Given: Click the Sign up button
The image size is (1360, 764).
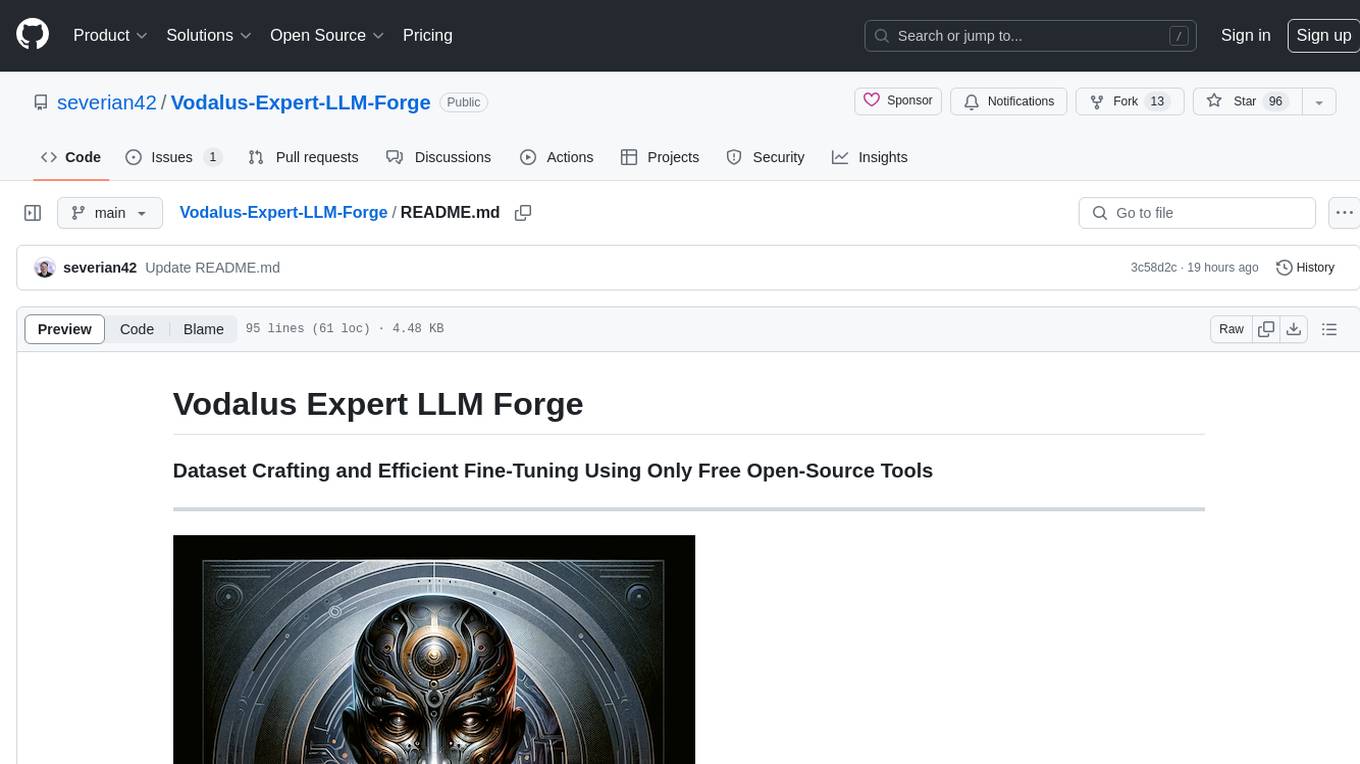Looking at the screenshot, I should click(x=1323, y=35).
